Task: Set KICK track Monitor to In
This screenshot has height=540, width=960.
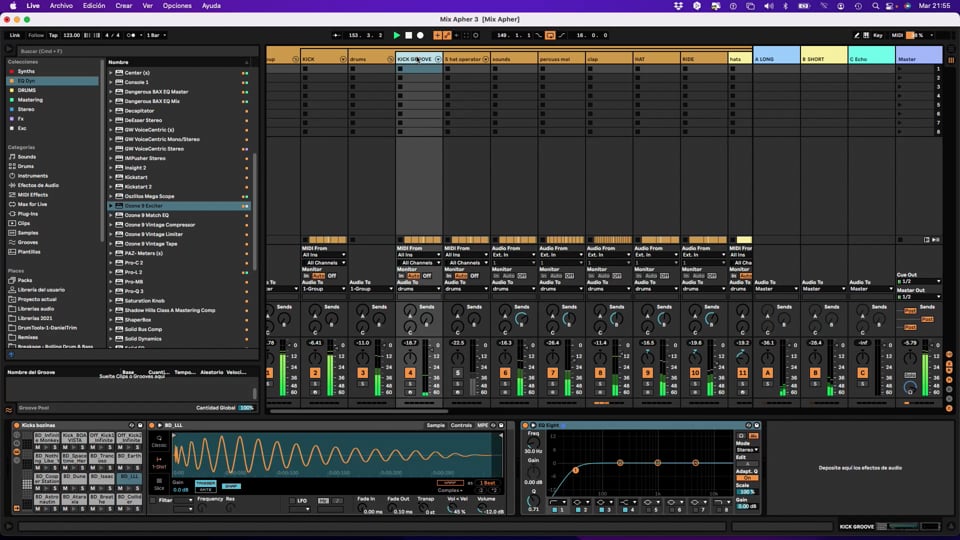Action: tap(306, 276)
